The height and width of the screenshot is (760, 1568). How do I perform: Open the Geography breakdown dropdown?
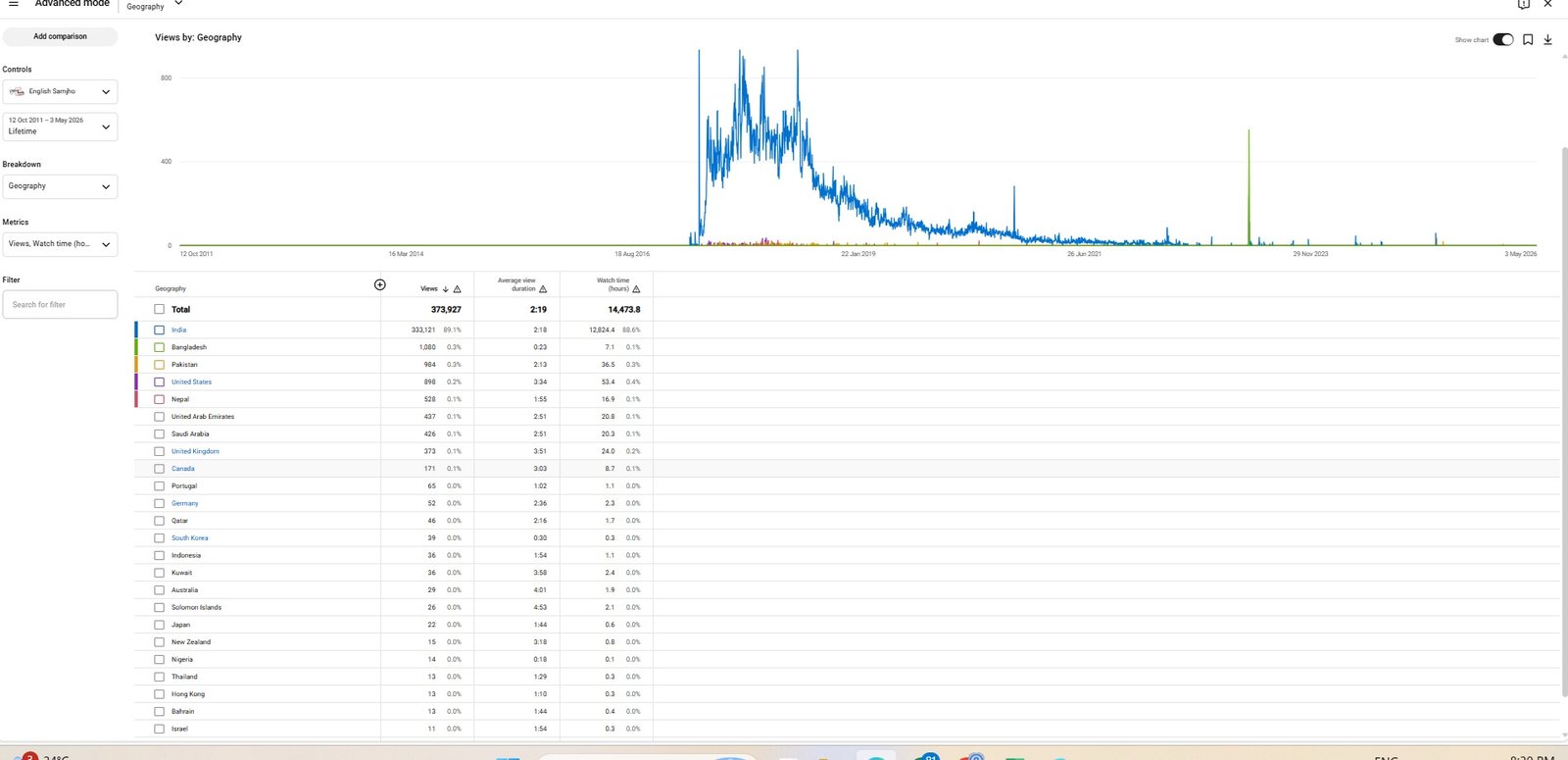[60, 186]
